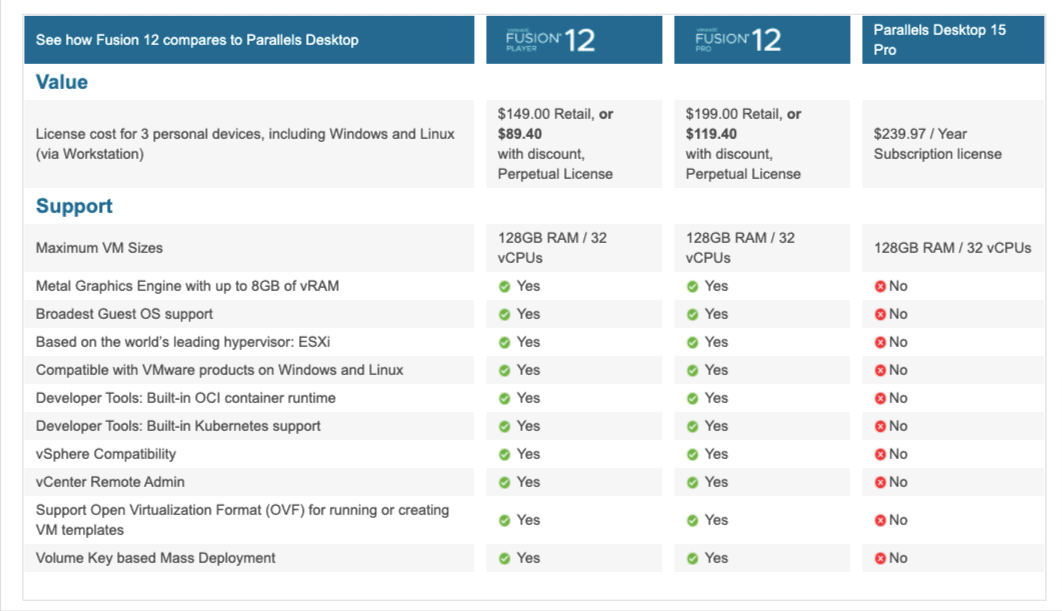Click 'Metal Graphics Engine with up to 8GB of vRAM'
Image resolution: width=1062 pixels, height=611 pixels.
coord(187,286)
